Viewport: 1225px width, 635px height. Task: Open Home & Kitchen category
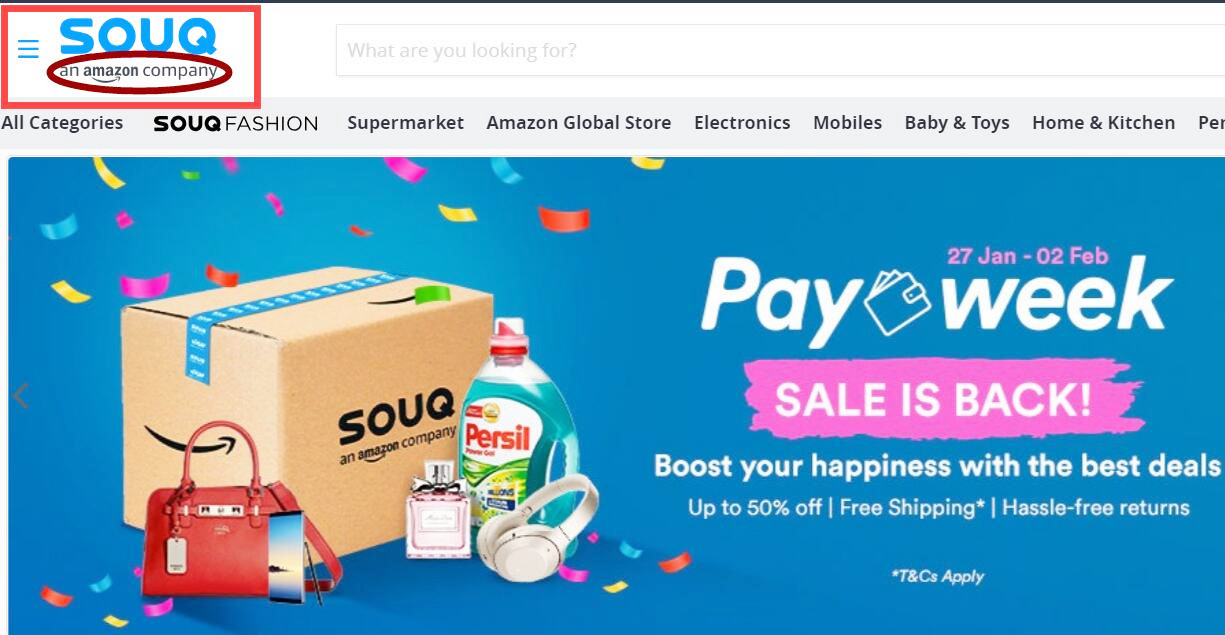(x=1104, y=123)
